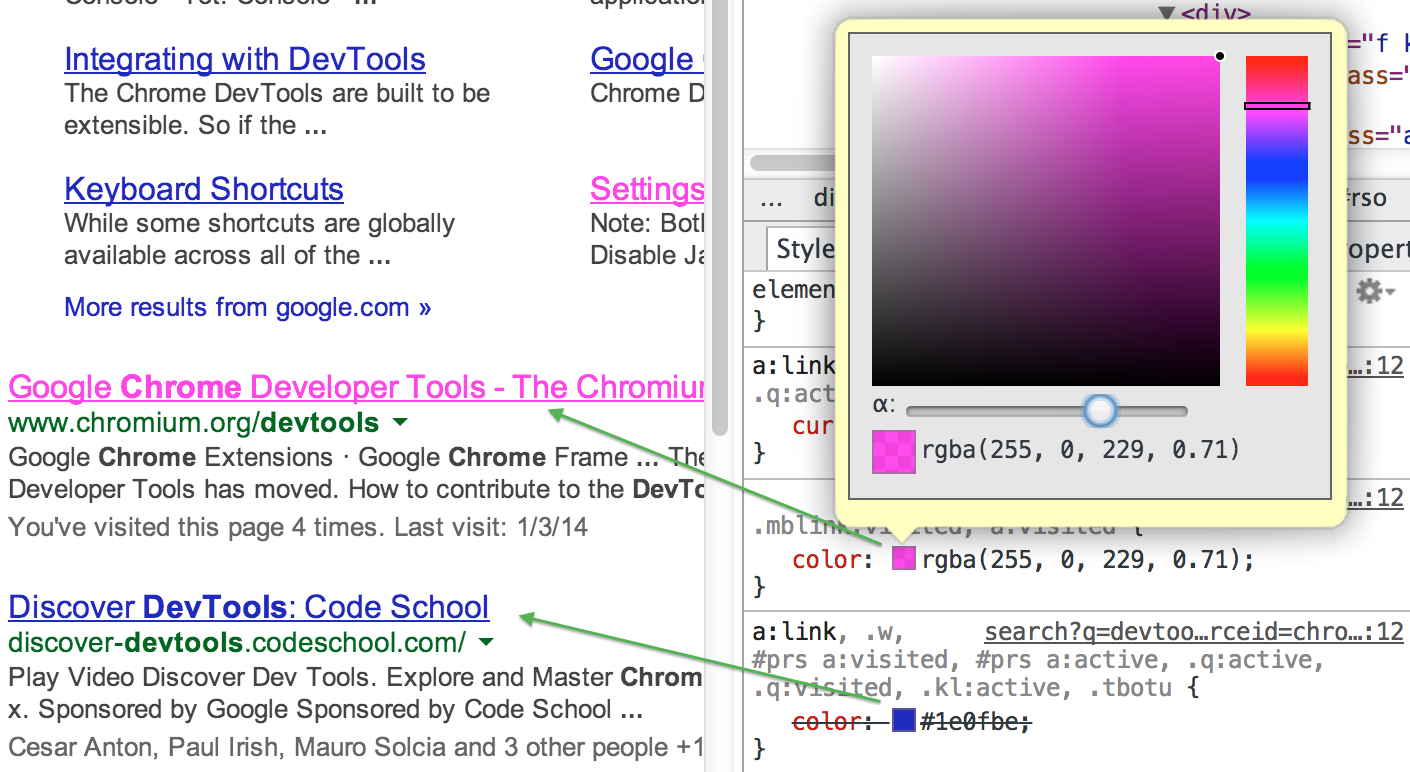Open the Integrating with DevTools link
Screen dimensions: 1410x772
[x=245, y=60]
